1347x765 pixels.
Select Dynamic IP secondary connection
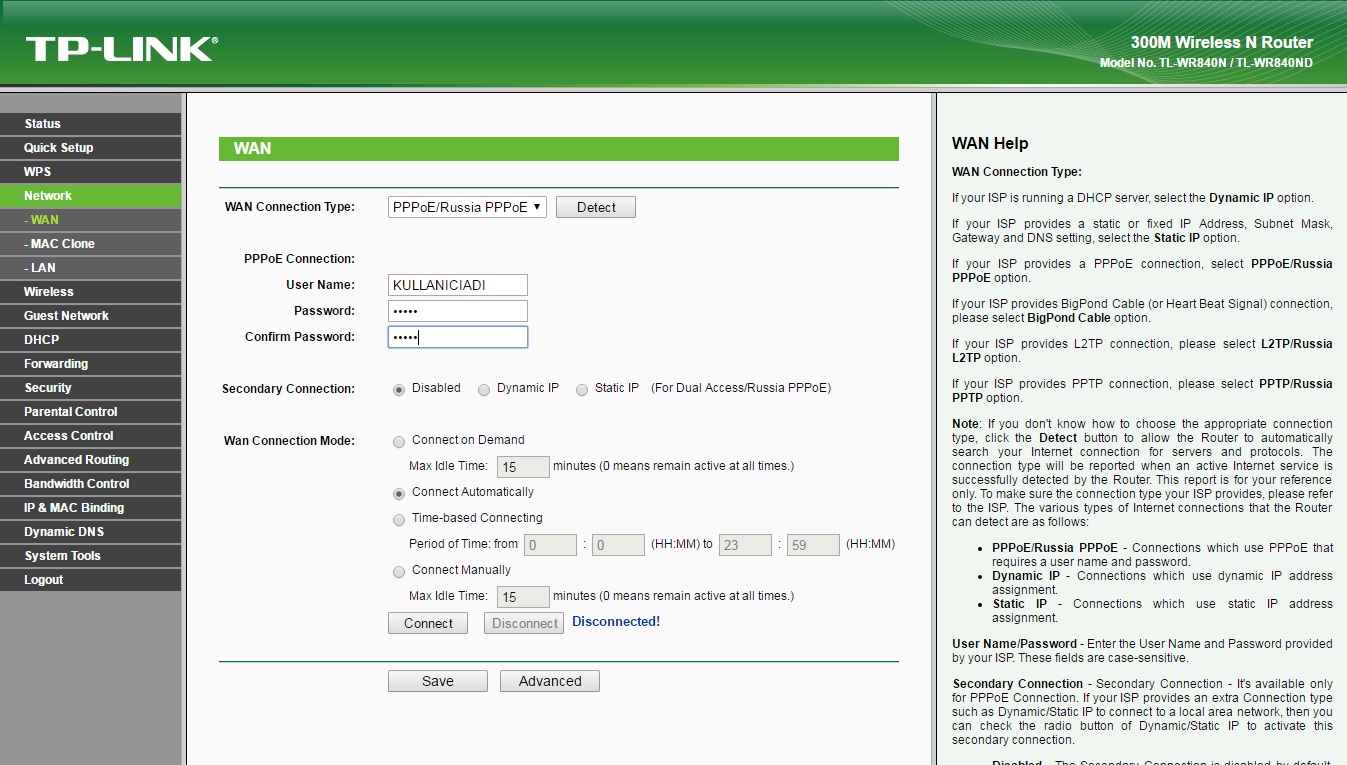pos(484,389)
